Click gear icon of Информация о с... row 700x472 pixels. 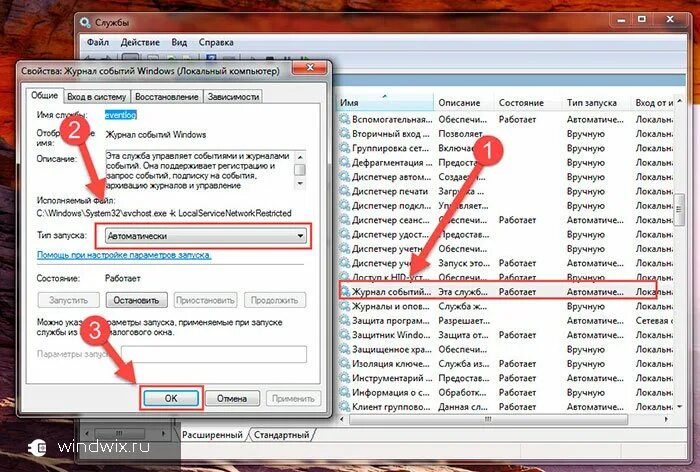344,393
